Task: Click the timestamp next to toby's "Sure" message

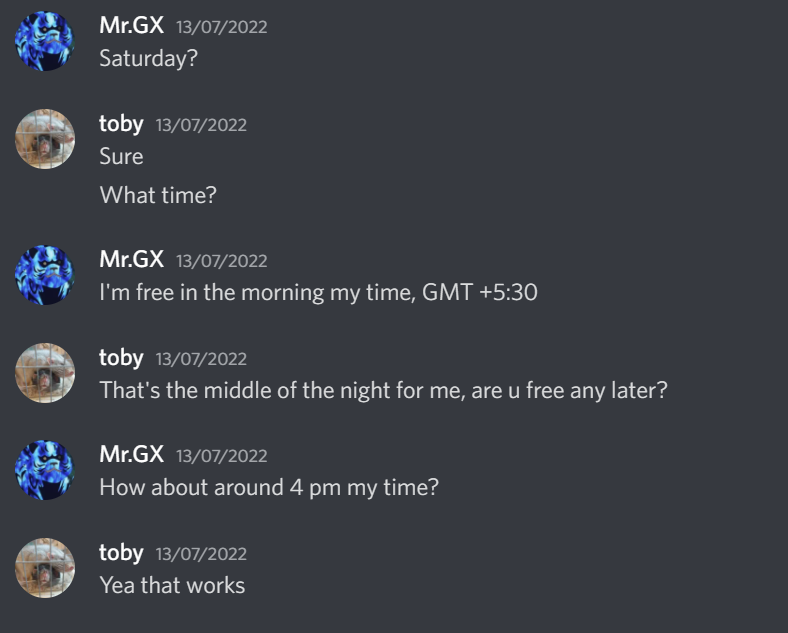Action: coord(201,125)
